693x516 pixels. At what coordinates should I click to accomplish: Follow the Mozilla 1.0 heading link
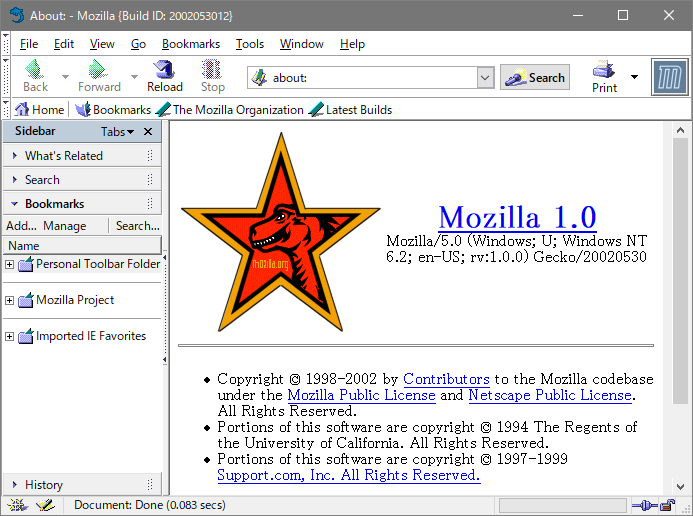pyautogui.click(x=517, y=217)
